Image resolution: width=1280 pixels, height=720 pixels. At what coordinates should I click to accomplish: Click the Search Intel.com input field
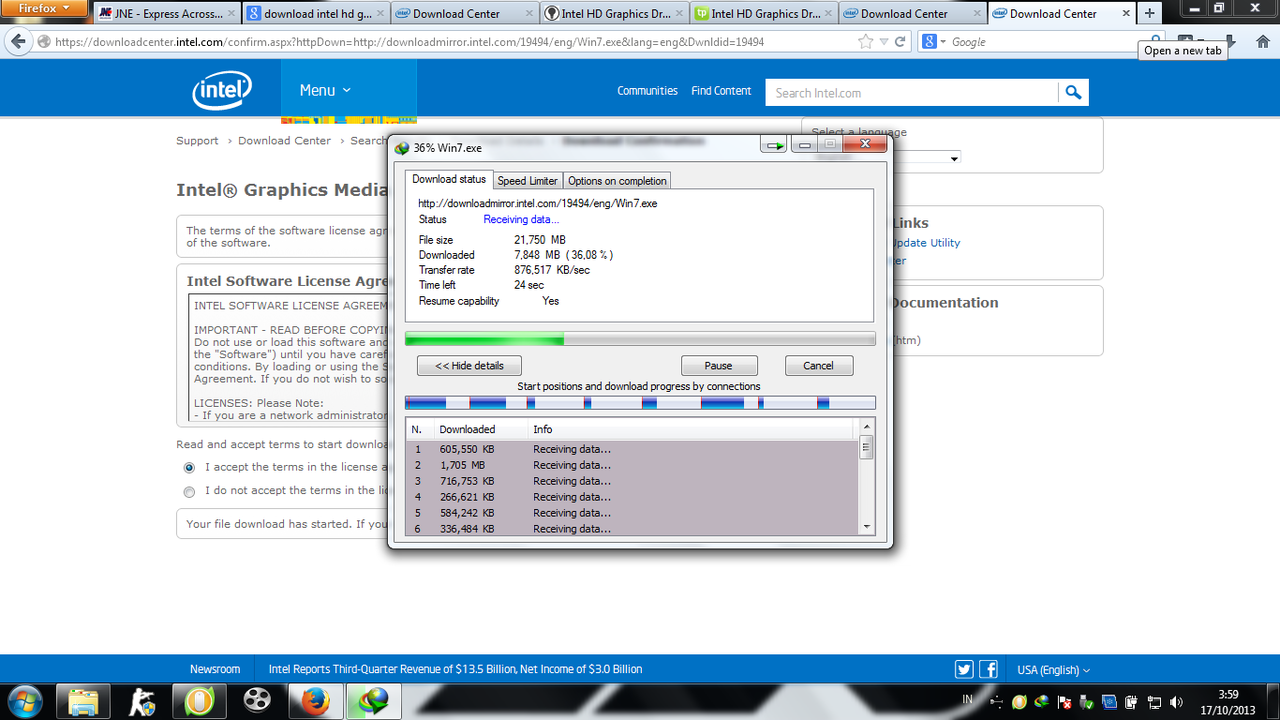[912, 93]
